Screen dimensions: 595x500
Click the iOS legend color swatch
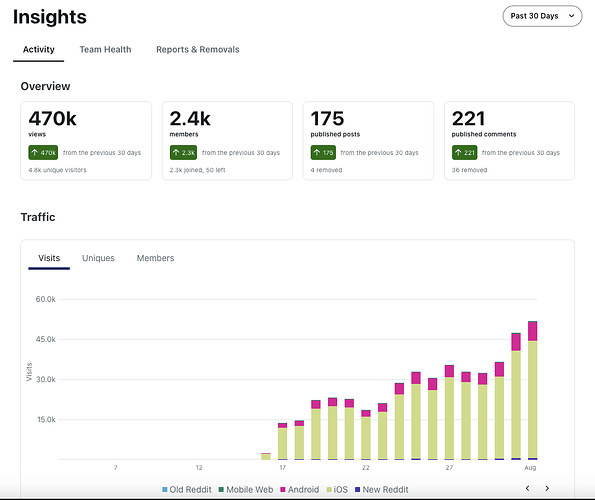(329, 489)
